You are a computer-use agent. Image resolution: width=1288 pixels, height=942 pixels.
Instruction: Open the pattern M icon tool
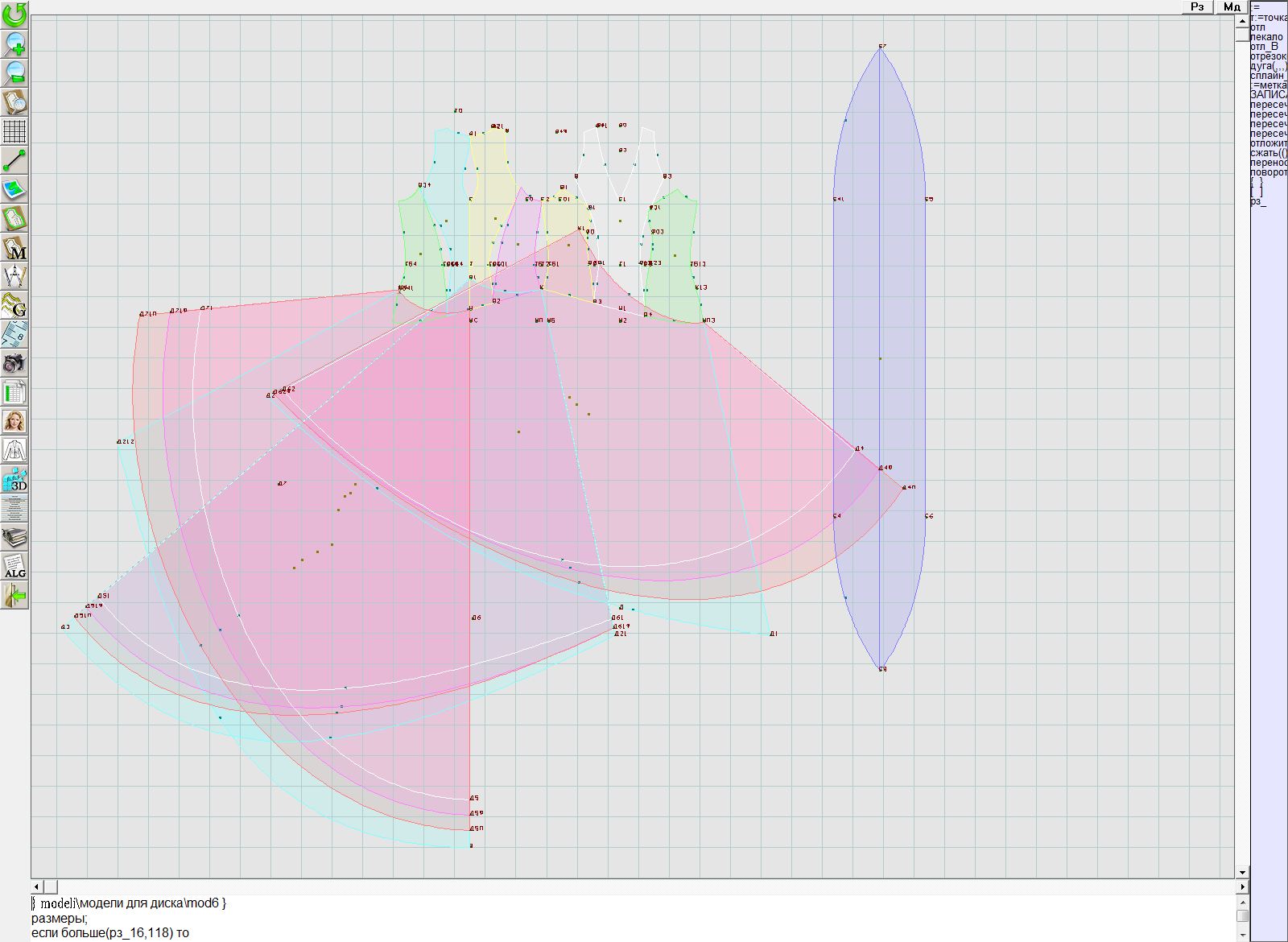click(14, 248)
